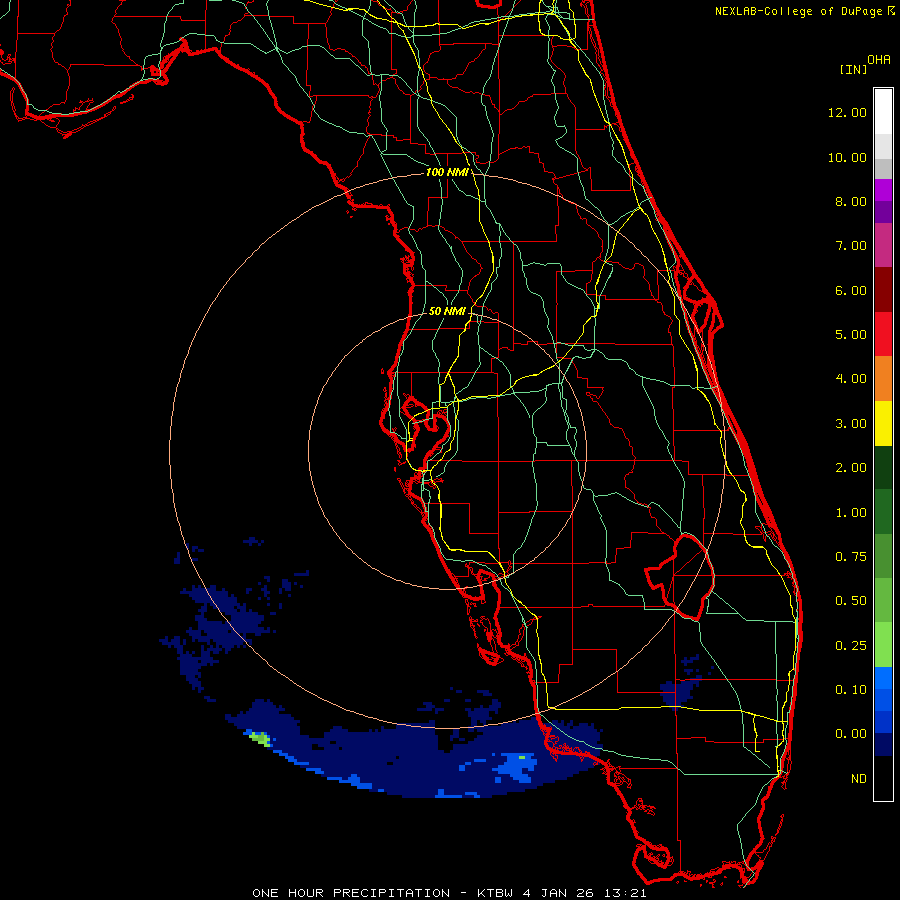Click the 12.00 legend value
The image size is (900, 900).
point(847,112)
